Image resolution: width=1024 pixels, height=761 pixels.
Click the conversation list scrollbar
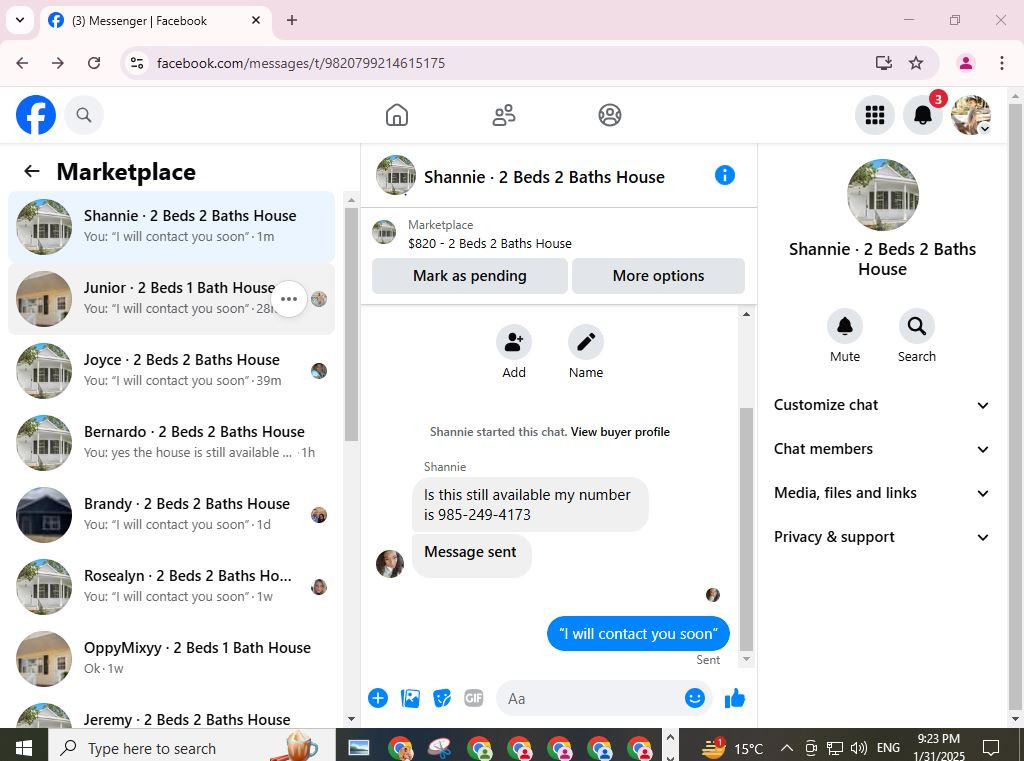click(351, 325)
